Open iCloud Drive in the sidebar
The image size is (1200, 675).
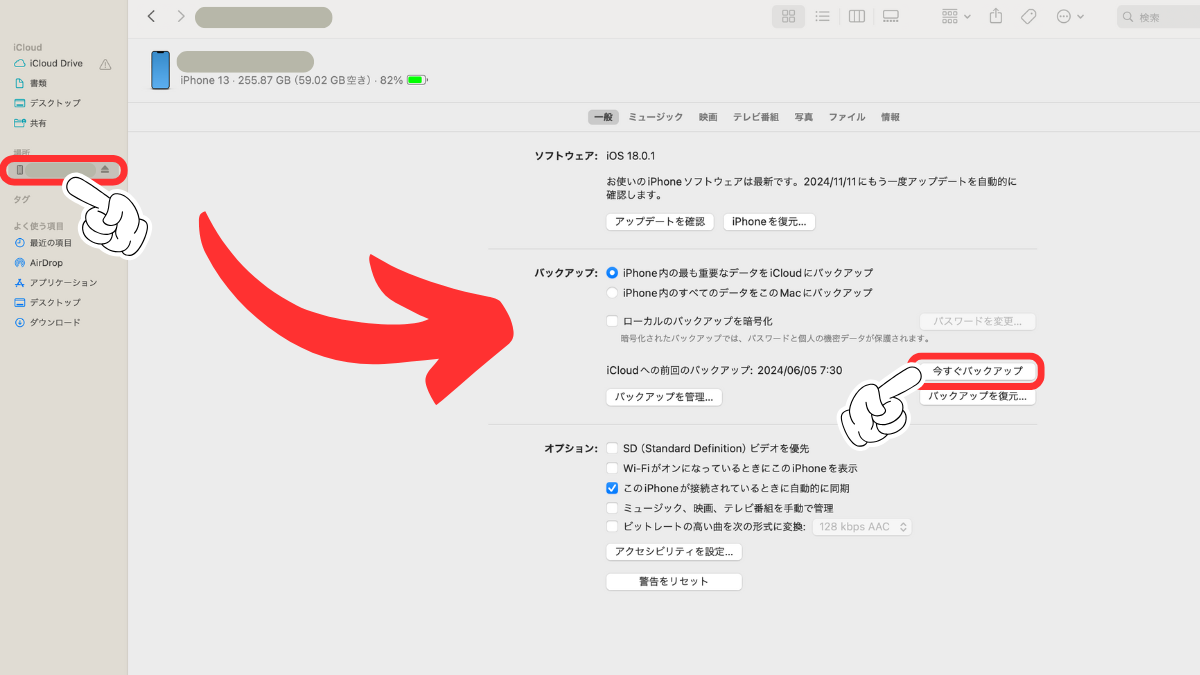coord(56,64)
